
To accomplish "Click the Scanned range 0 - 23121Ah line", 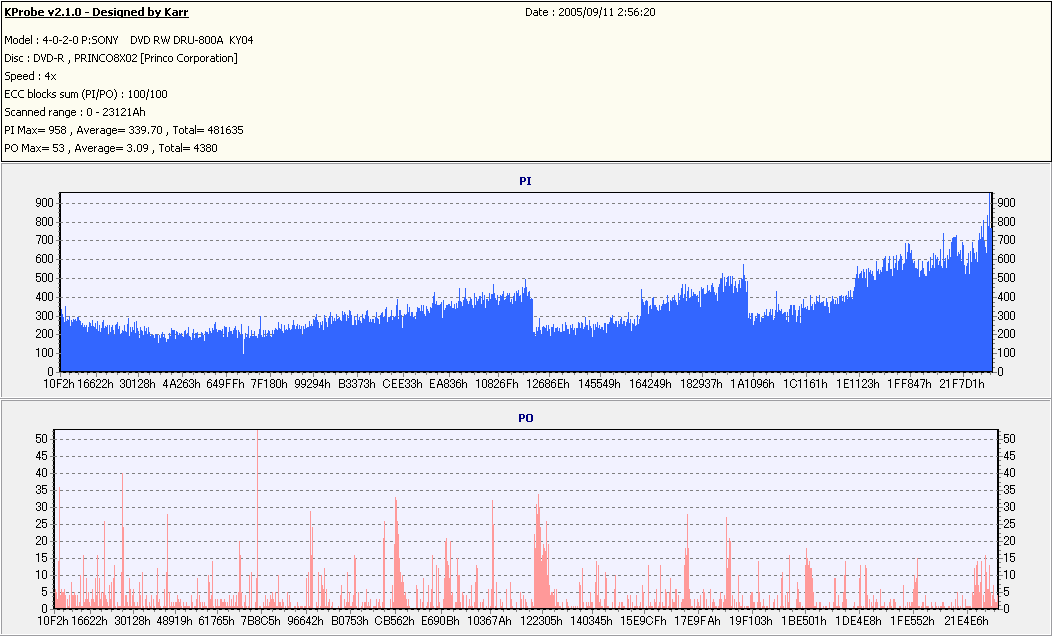I will tap(75, 112).
